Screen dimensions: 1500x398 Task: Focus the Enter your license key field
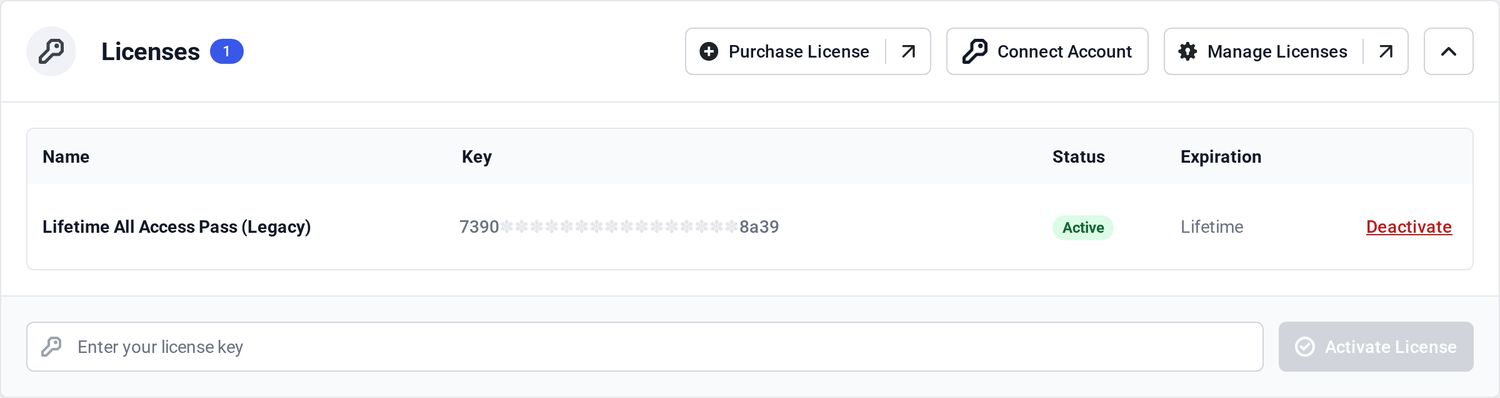645,347
